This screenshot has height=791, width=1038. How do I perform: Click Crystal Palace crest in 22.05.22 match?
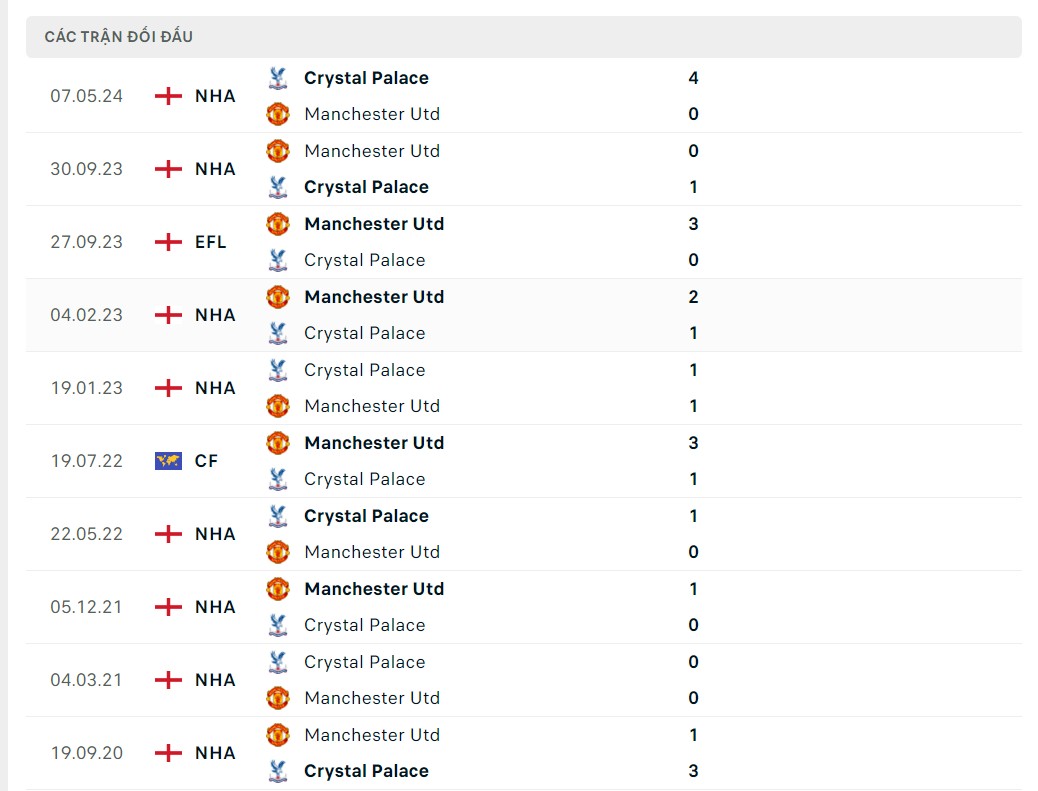pos(278,516)
